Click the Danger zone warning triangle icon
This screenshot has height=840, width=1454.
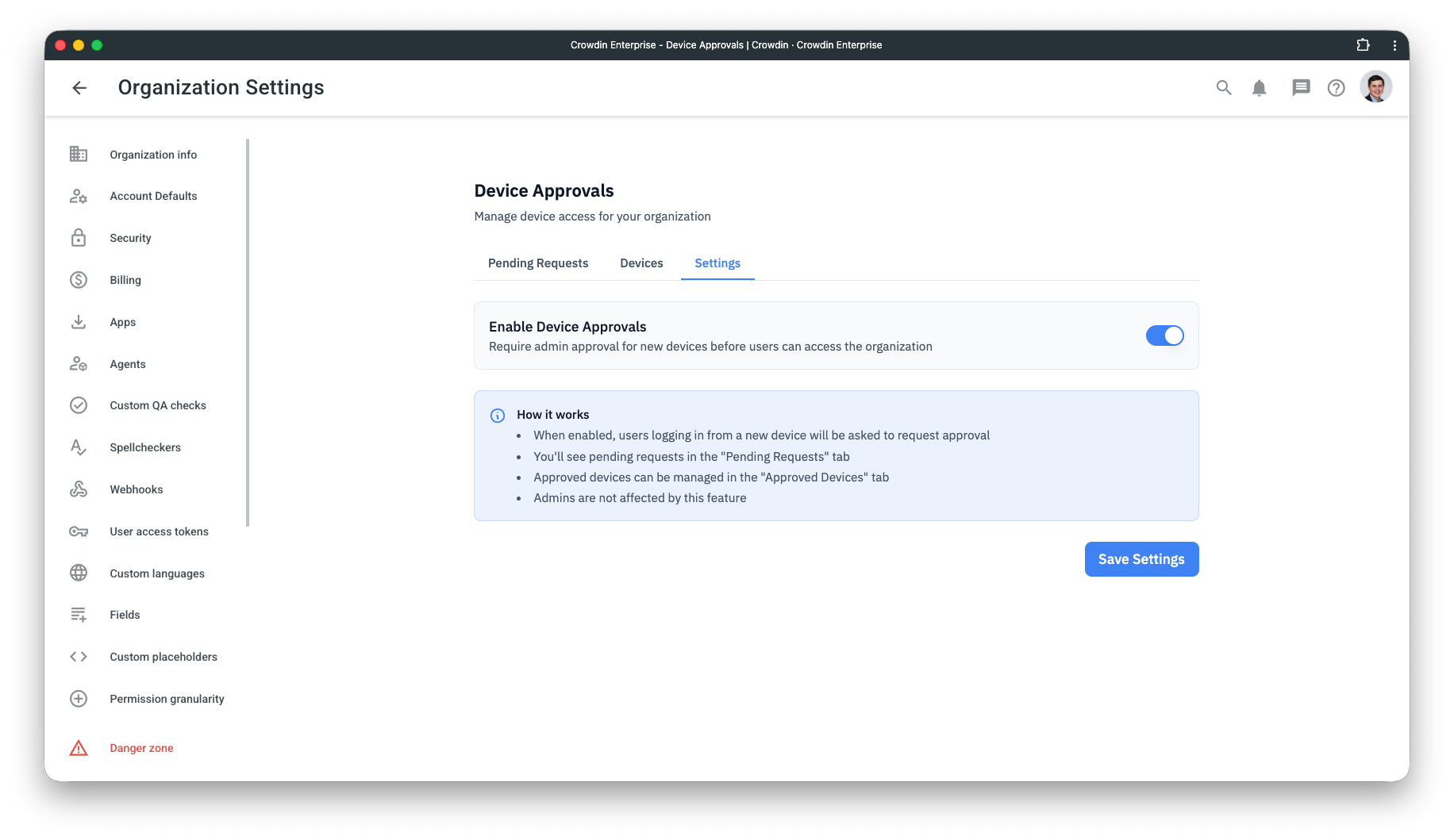point(79,748)
